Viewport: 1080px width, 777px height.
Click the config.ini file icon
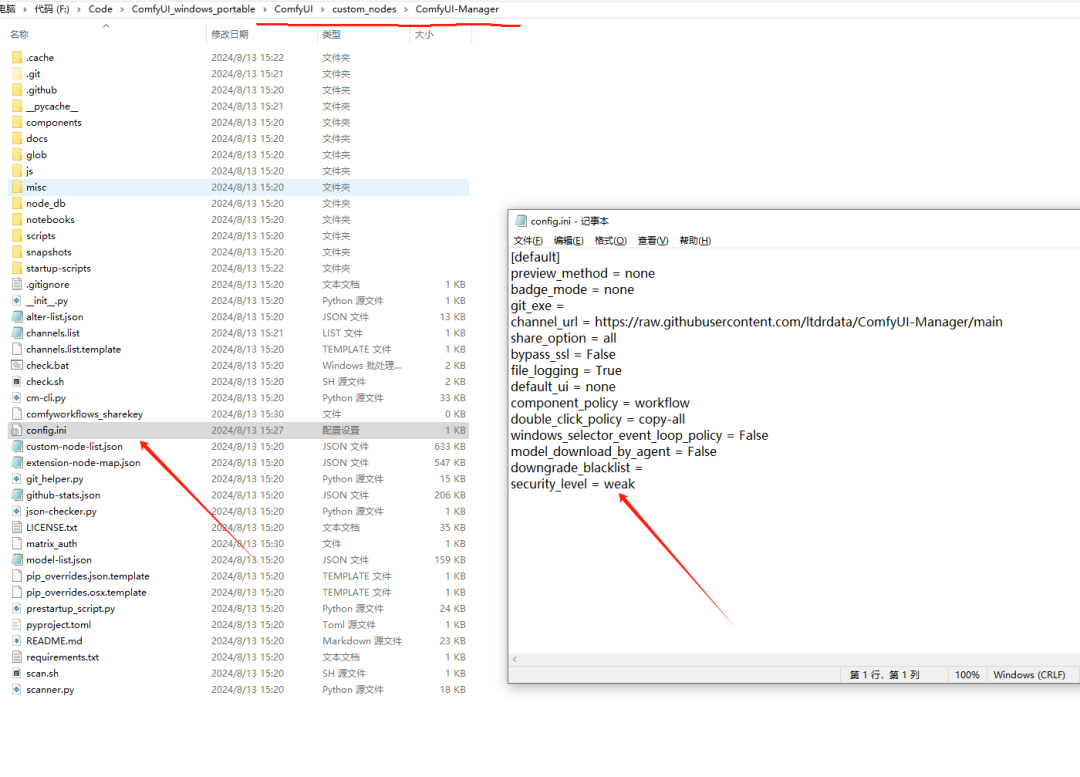[17, 430]
